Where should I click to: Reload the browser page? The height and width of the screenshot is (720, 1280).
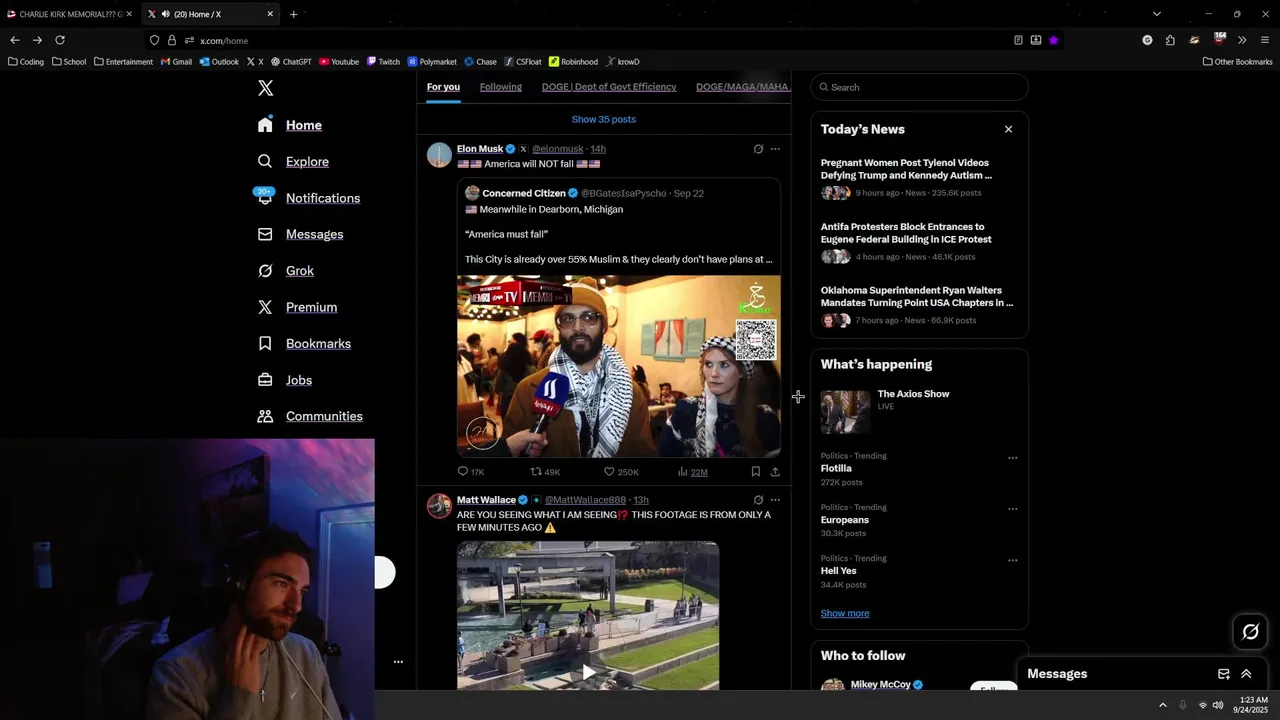(60, 40)
